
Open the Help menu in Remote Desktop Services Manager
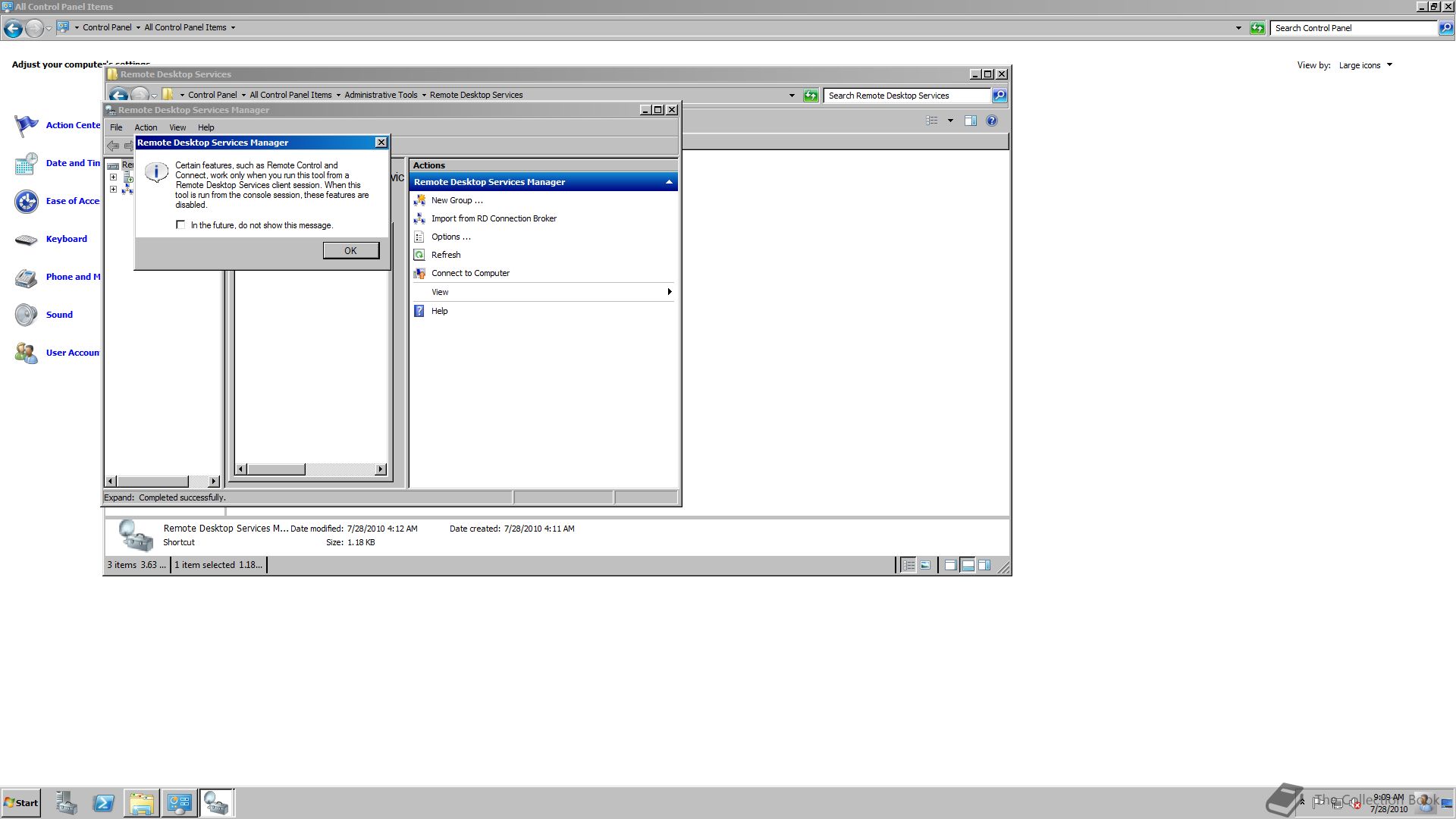pyautogui.click(x=206, y=127)
